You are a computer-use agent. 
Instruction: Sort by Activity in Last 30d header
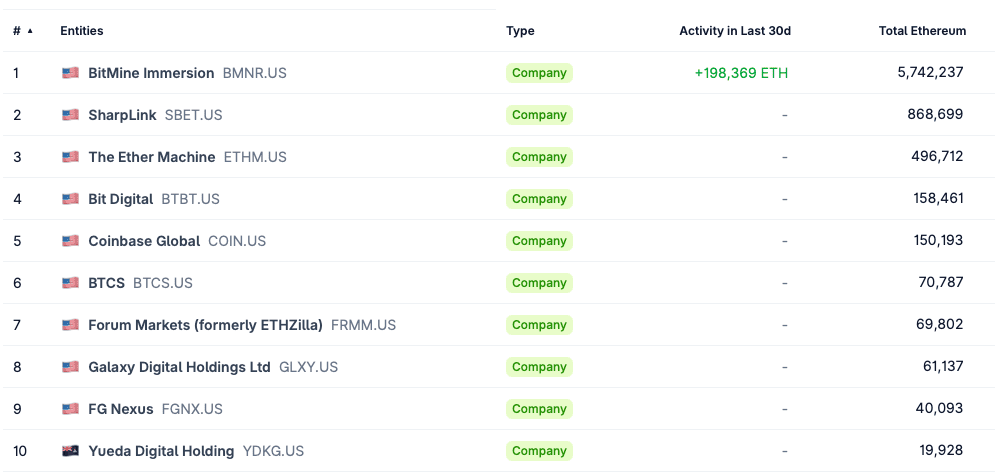click(735, 30)
